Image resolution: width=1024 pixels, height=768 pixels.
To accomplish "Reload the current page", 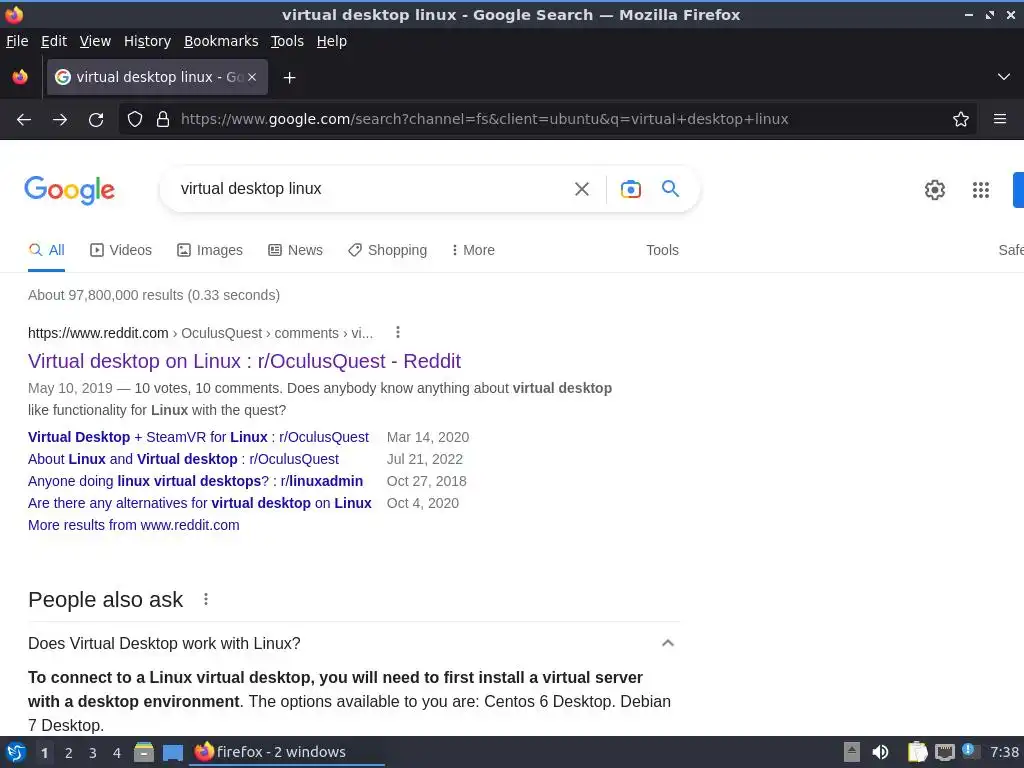I will 96,120.
